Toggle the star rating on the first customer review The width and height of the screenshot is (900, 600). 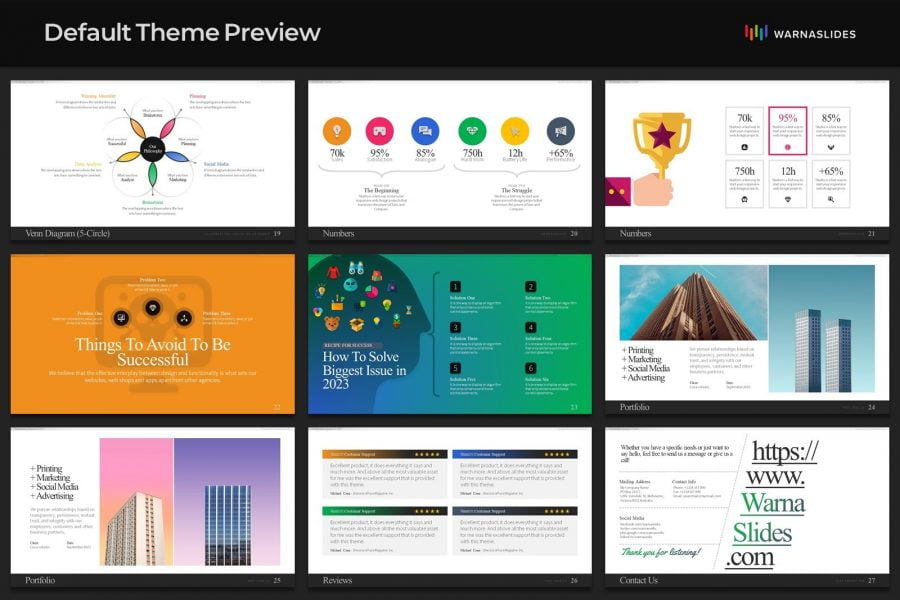pyautogui.click(x=430, y=453)
